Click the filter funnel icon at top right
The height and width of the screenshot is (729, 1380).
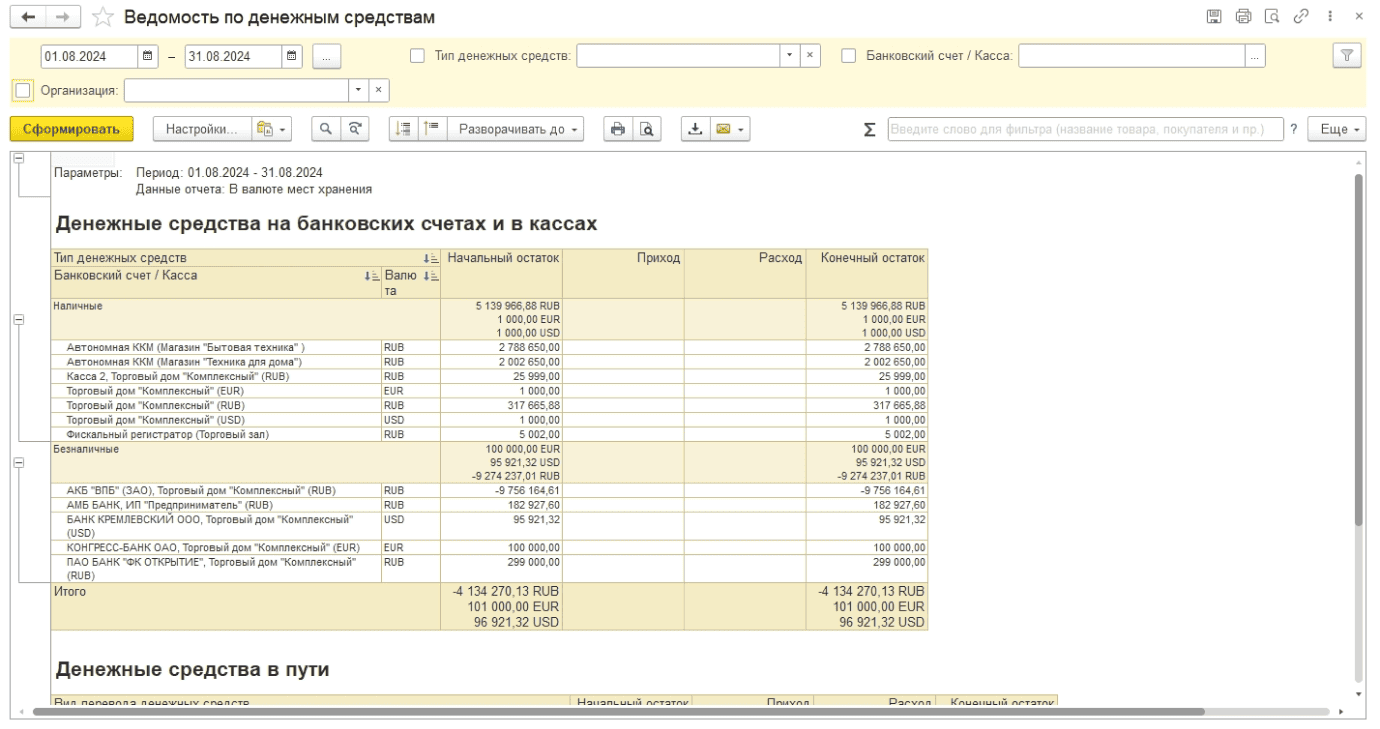1347,56
